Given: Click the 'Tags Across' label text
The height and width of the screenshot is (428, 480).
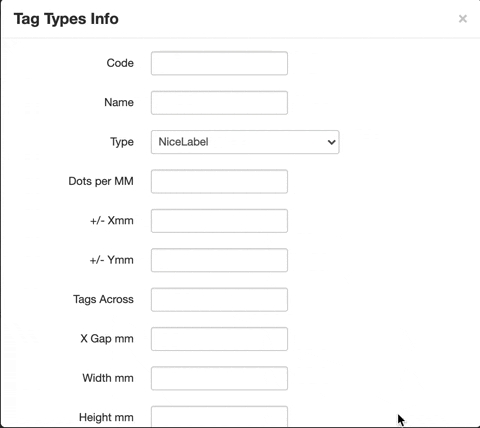Looking at the screenshot, I should 103,299.
